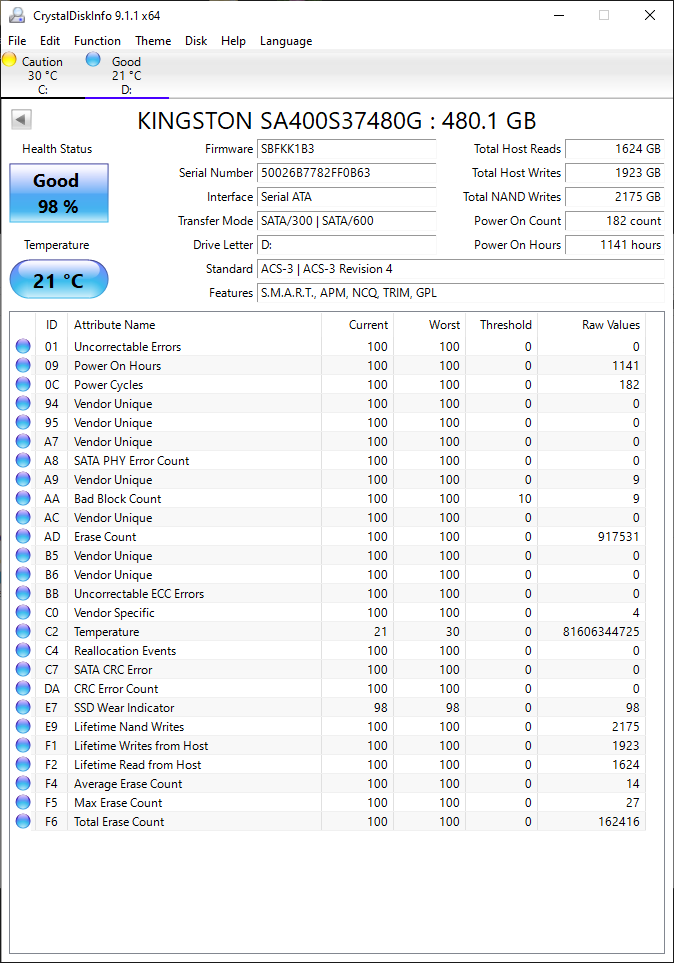674x963 pixels.
Task: Click the blue Good status icon for drive D
Action: point(93,60)
